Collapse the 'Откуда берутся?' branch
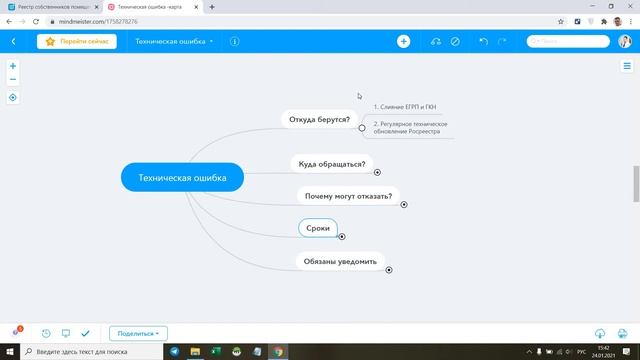The image size is (640, 360). pyautogui.click(x=362, y=128)
